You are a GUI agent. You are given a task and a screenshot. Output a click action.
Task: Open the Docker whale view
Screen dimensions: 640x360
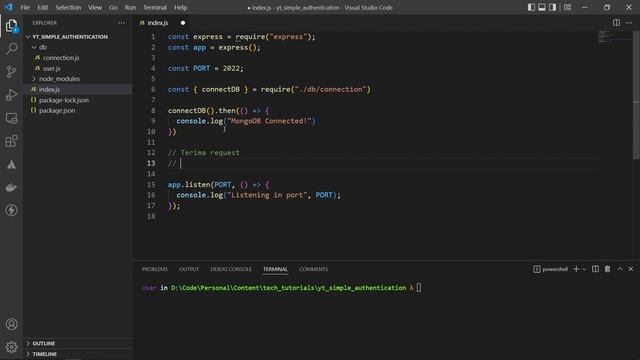point(11,187)
